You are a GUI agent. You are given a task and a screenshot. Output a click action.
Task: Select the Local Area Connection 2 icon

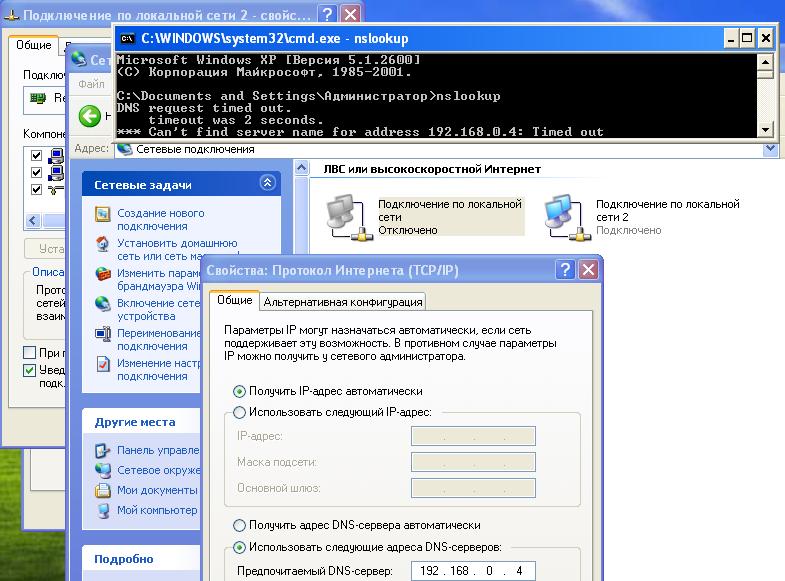pos(567,217)
